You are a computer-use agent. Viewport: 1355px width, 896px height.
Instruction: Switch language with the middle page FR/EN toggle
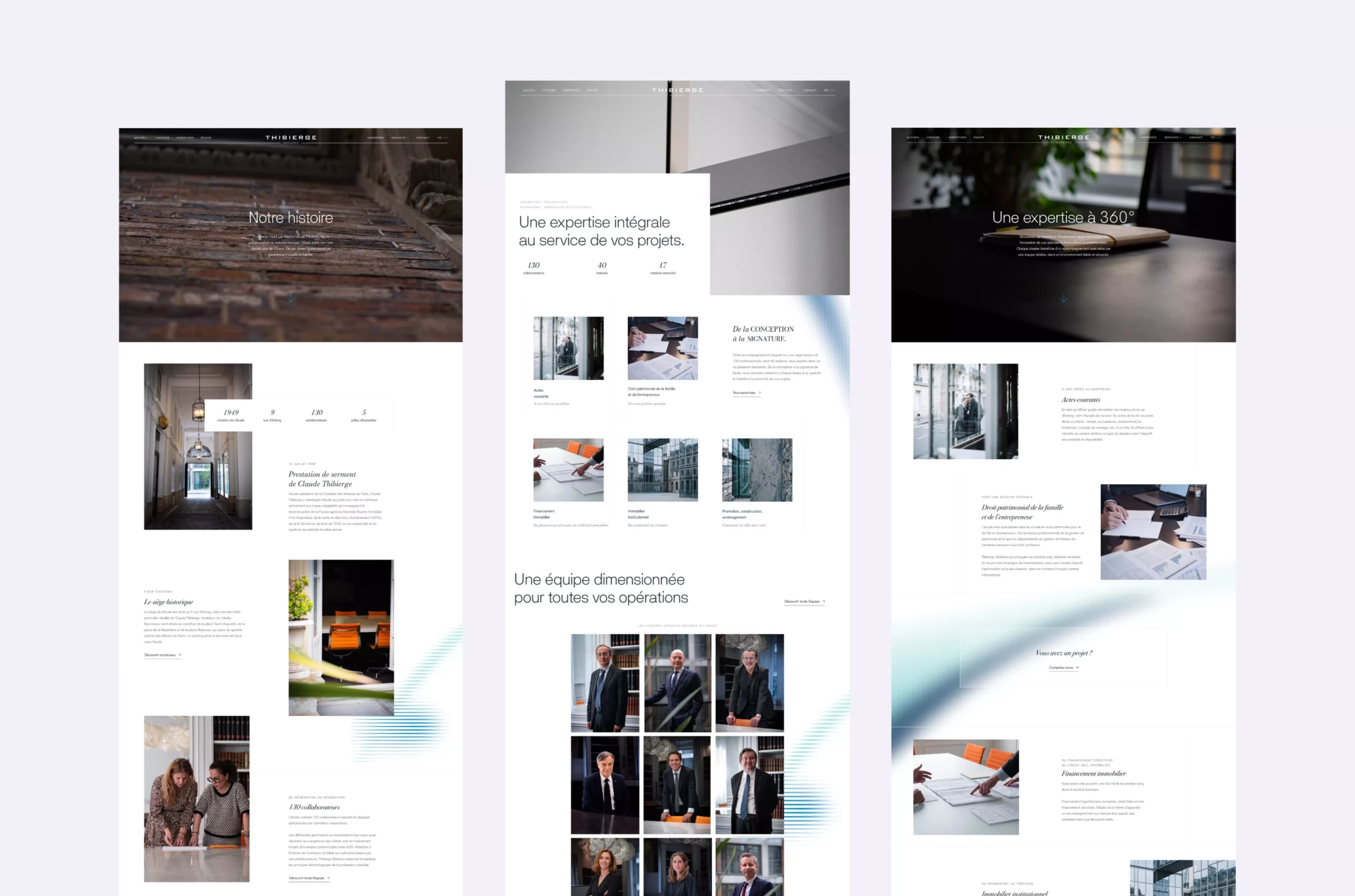tap(829, 90)
